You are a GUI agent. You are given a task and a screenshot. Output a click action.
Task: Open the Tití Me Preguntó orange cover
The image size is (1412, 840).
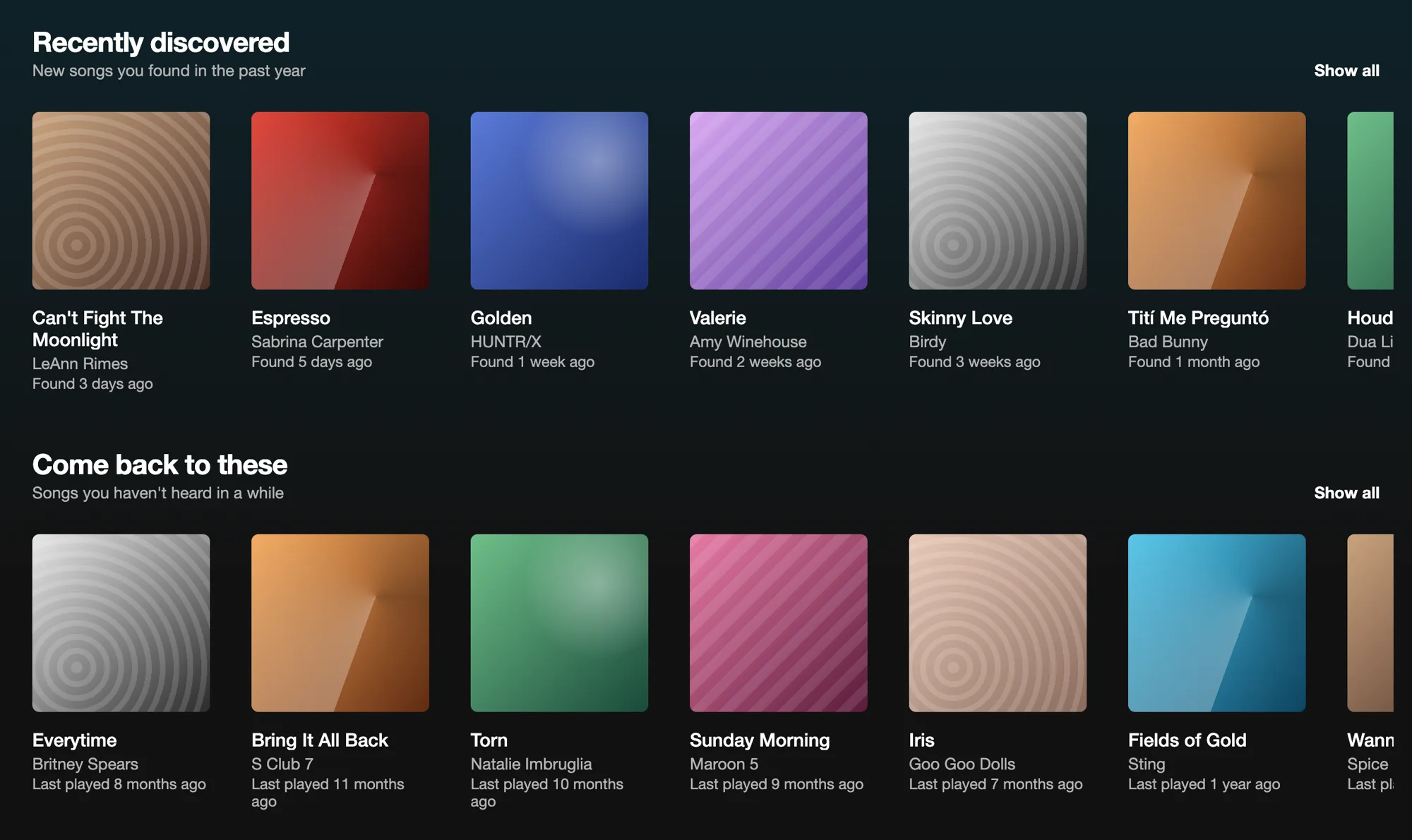(x=1216, y=200)
